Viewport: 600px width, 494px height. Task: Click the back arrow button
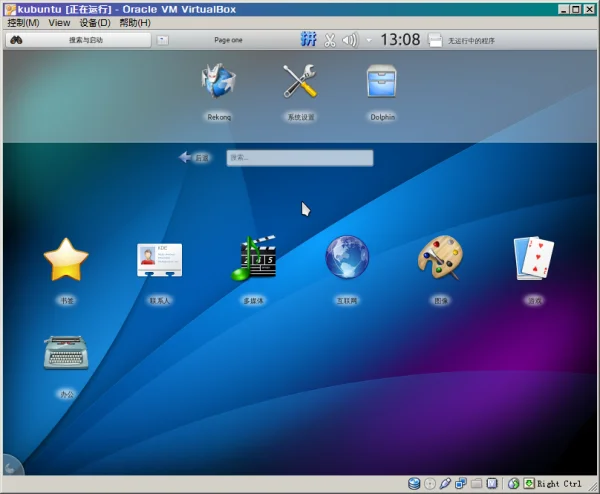click(194, 157)
